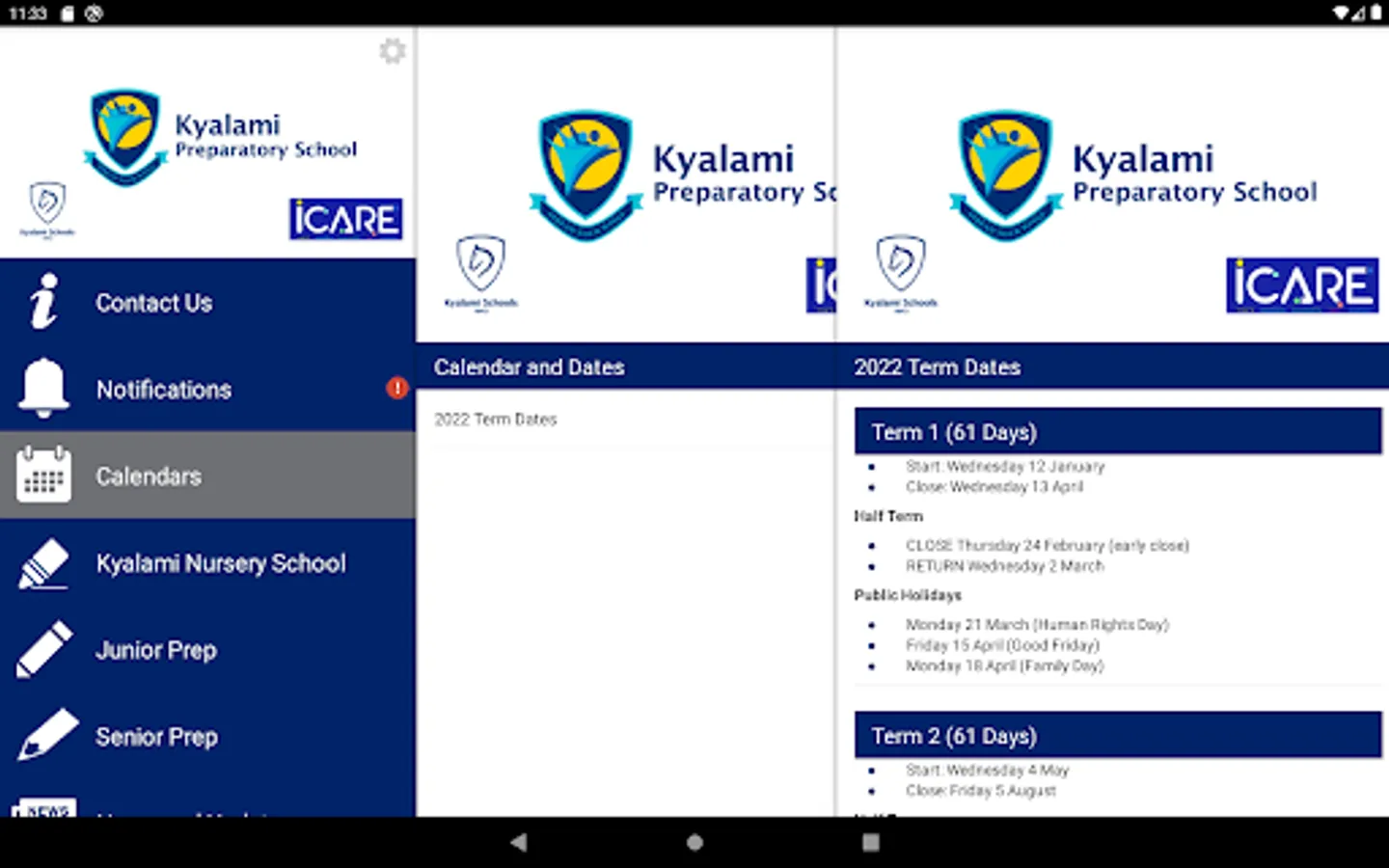Tap the Contact Us info icon
This screenshot has width=1389, height=868.
pos(43,302)
